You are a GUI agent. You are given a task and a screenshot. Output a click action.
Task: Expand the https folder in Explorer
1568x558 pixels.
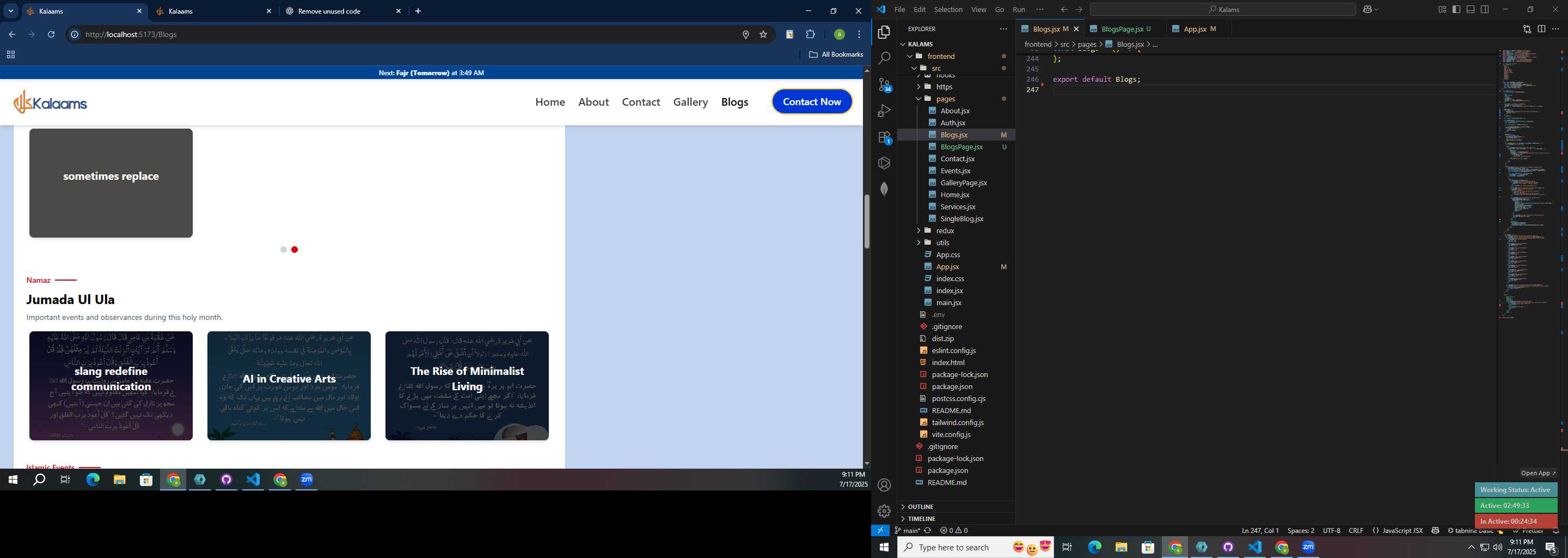click(918, 87)
